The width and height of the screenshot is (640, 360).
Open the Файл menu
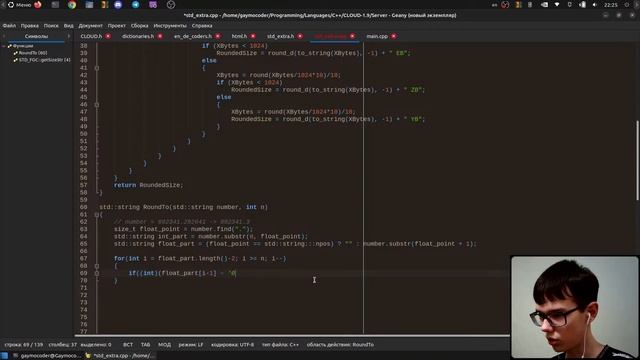tap(9, 25)
